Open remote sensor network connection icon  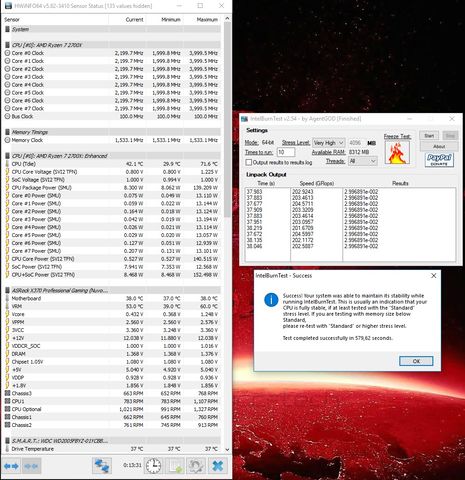pos(102,466)
